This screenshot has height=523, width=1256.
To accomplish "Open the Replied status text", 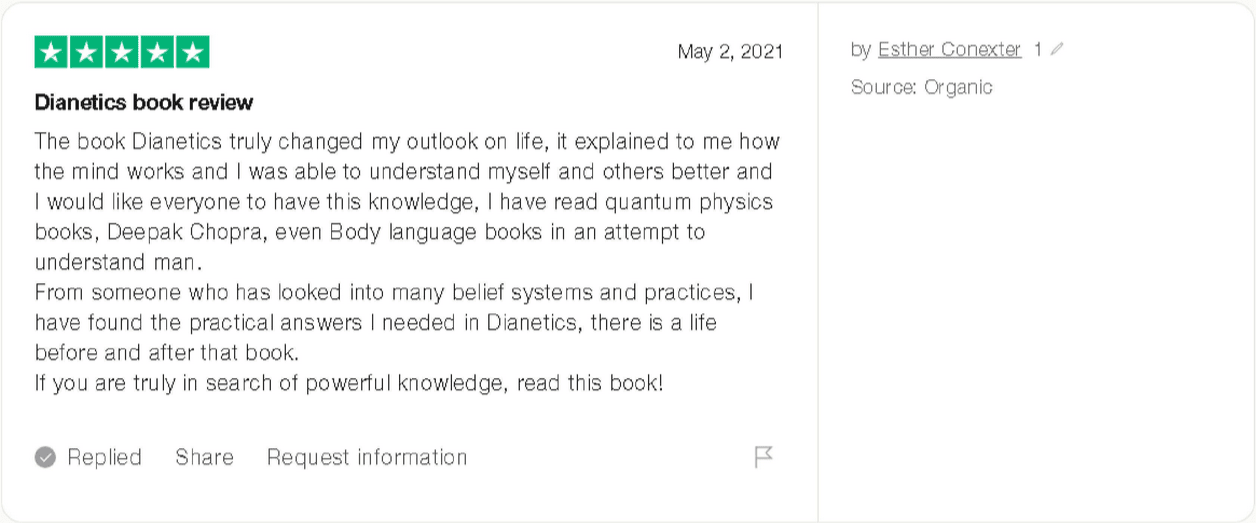I will coord(104,457).
